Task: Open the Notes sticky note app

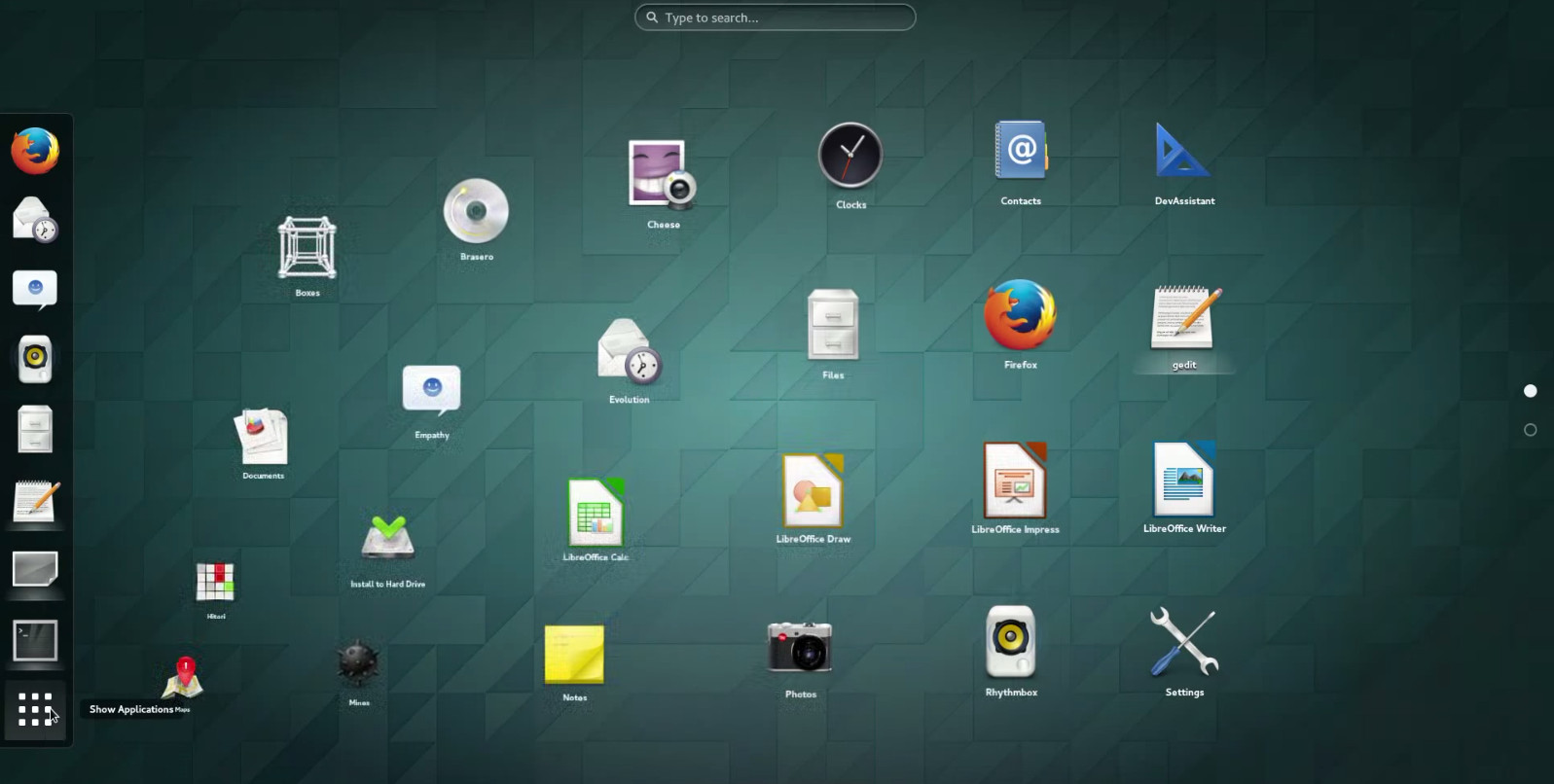Action: click(574, 655)
